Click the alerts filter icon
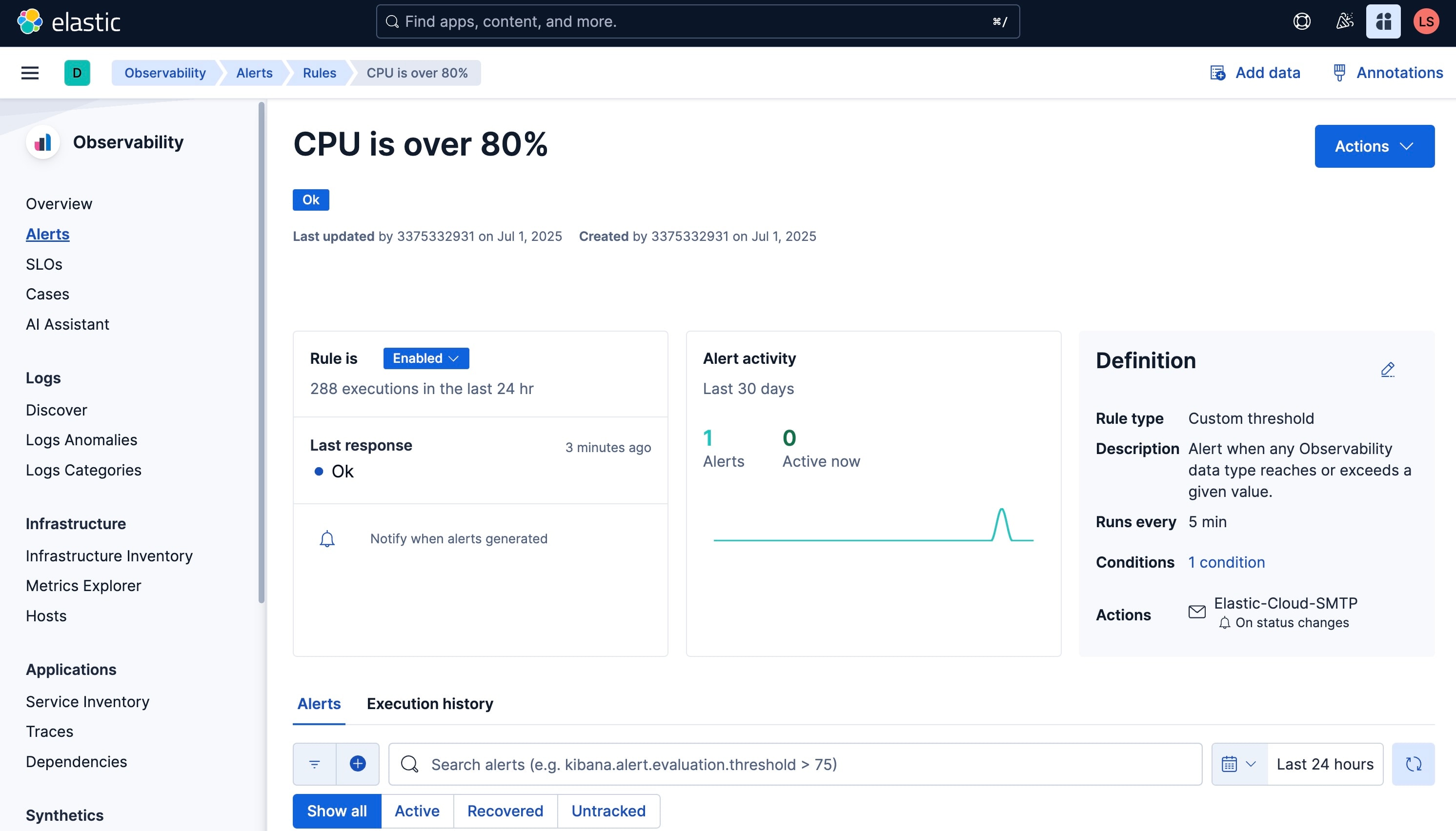The image size is (1456, 831). (x=313, y=763)
